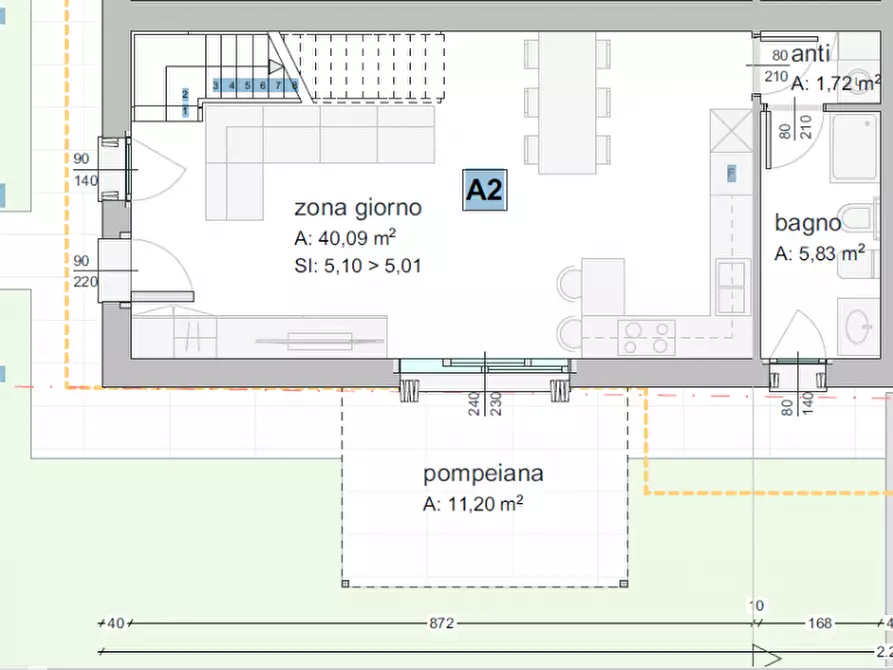Click the round washbasin in the bathroom
893x670 pixels.
(x=858, y=325)
